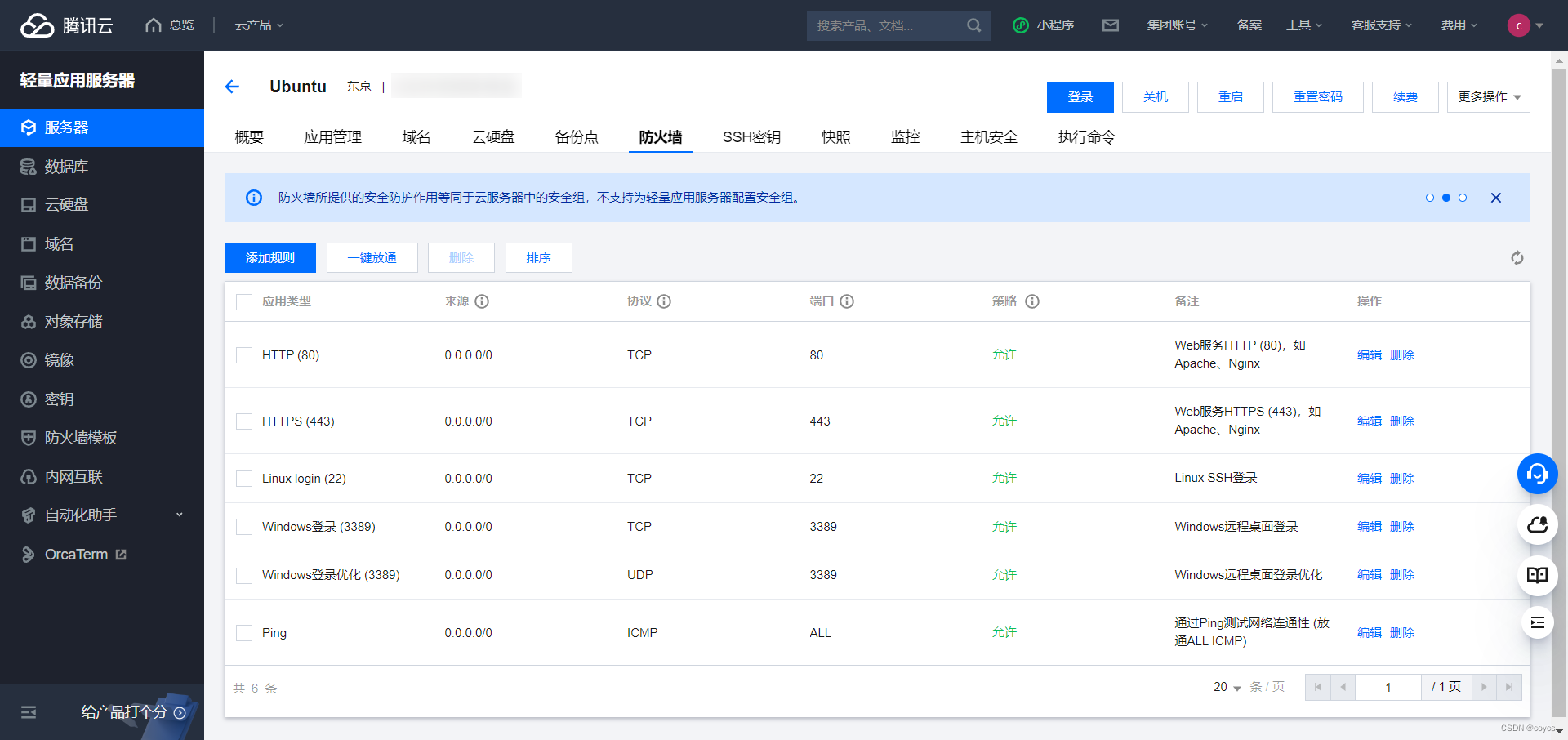Viewport: 1568px width, 740px height.
Task: Click the user avatar icon
Action: 1518,25
